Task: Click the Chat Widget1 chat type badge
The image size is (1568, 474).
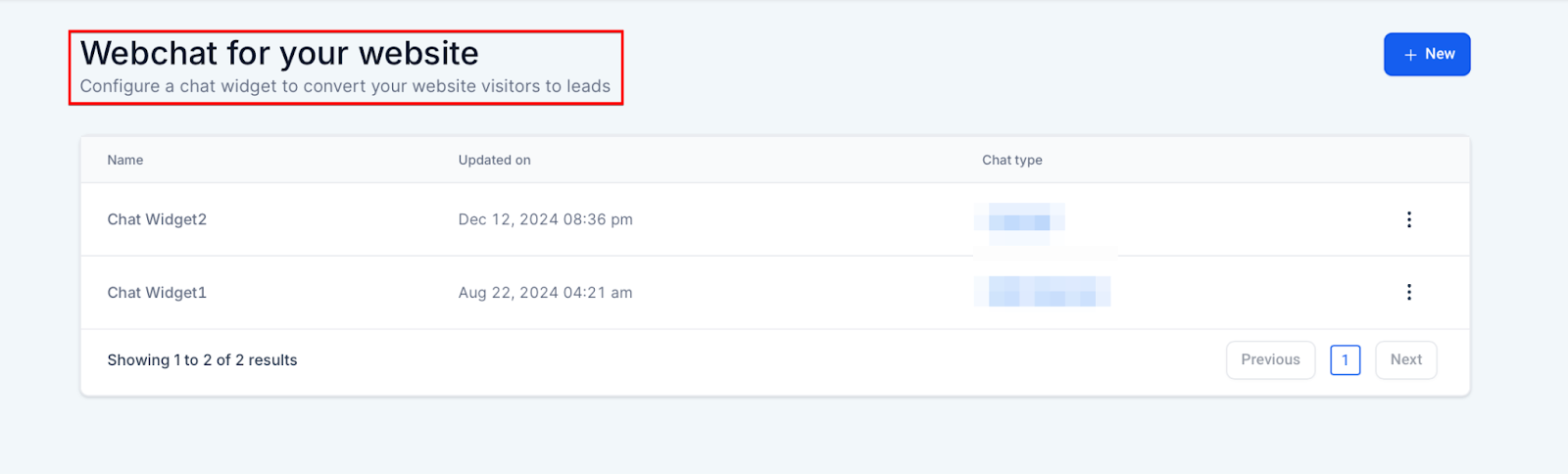Action: pos(1042,292)
